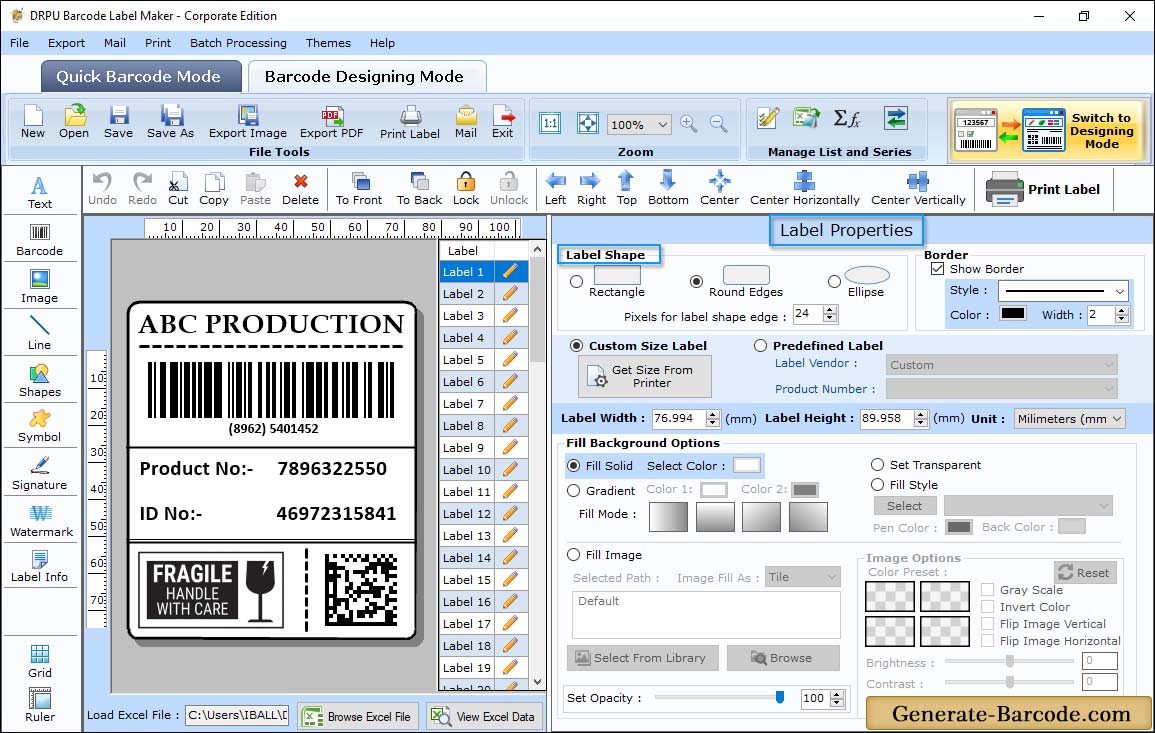Select Rectangle label shape
Viewport: 1155px width, 733px height.
point(577,281)
